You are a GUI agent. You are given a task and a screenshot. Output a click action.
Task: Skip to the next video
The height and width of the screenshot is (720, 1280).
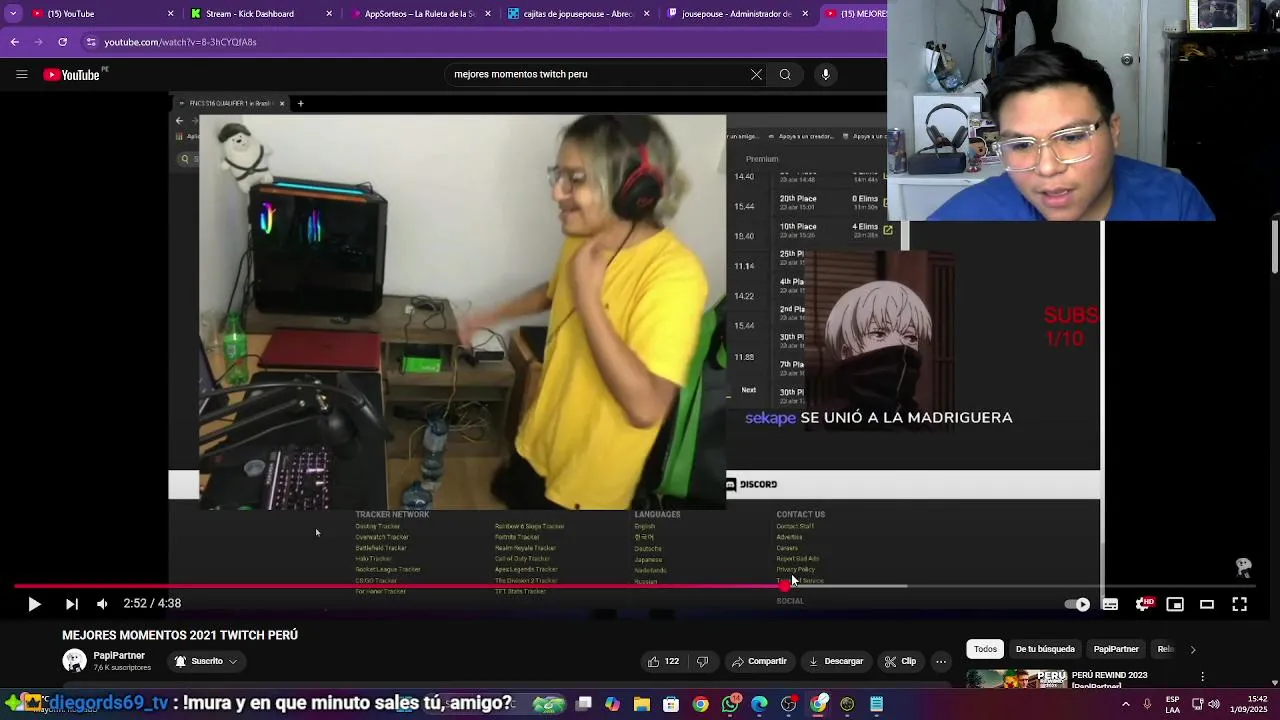pos(71,604)
